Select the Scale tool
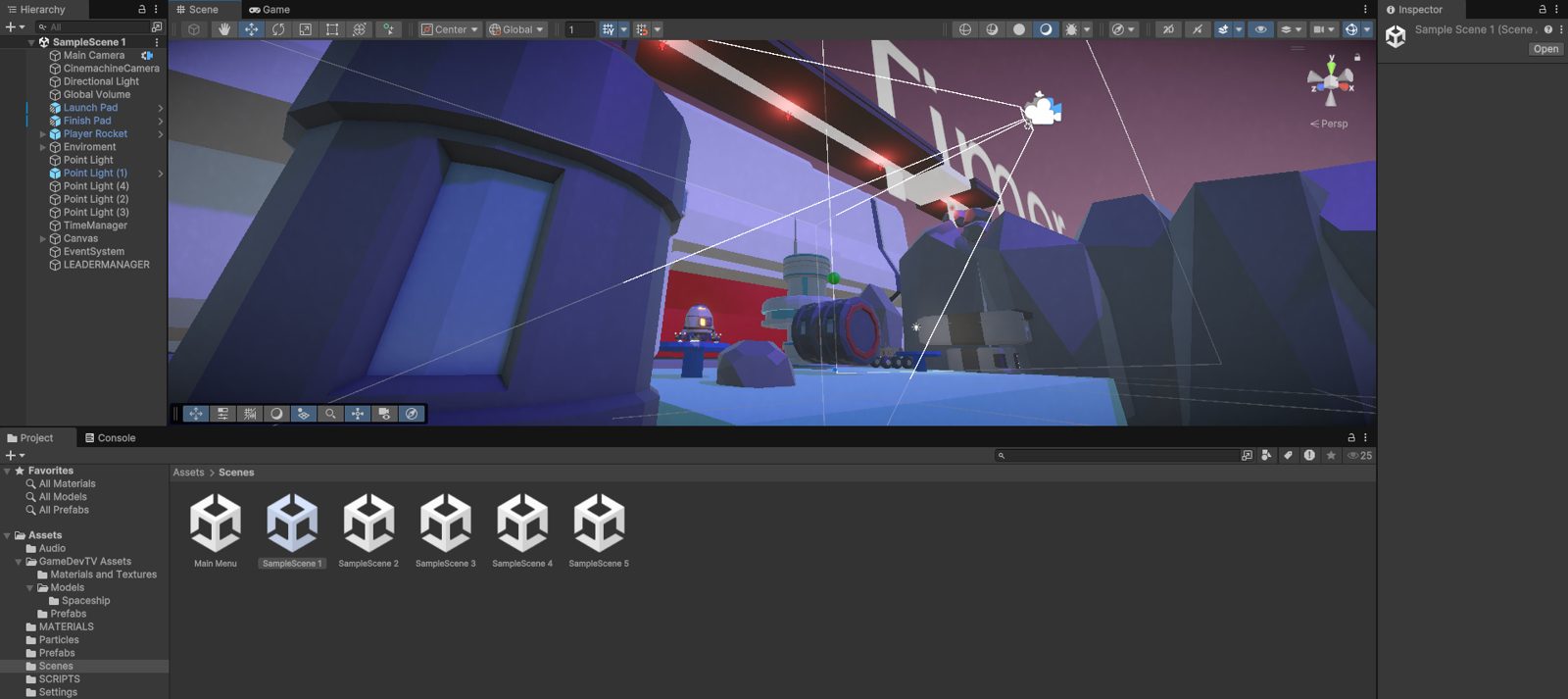The width and height of the screenshot is (1568, 699). click(305, 29)
